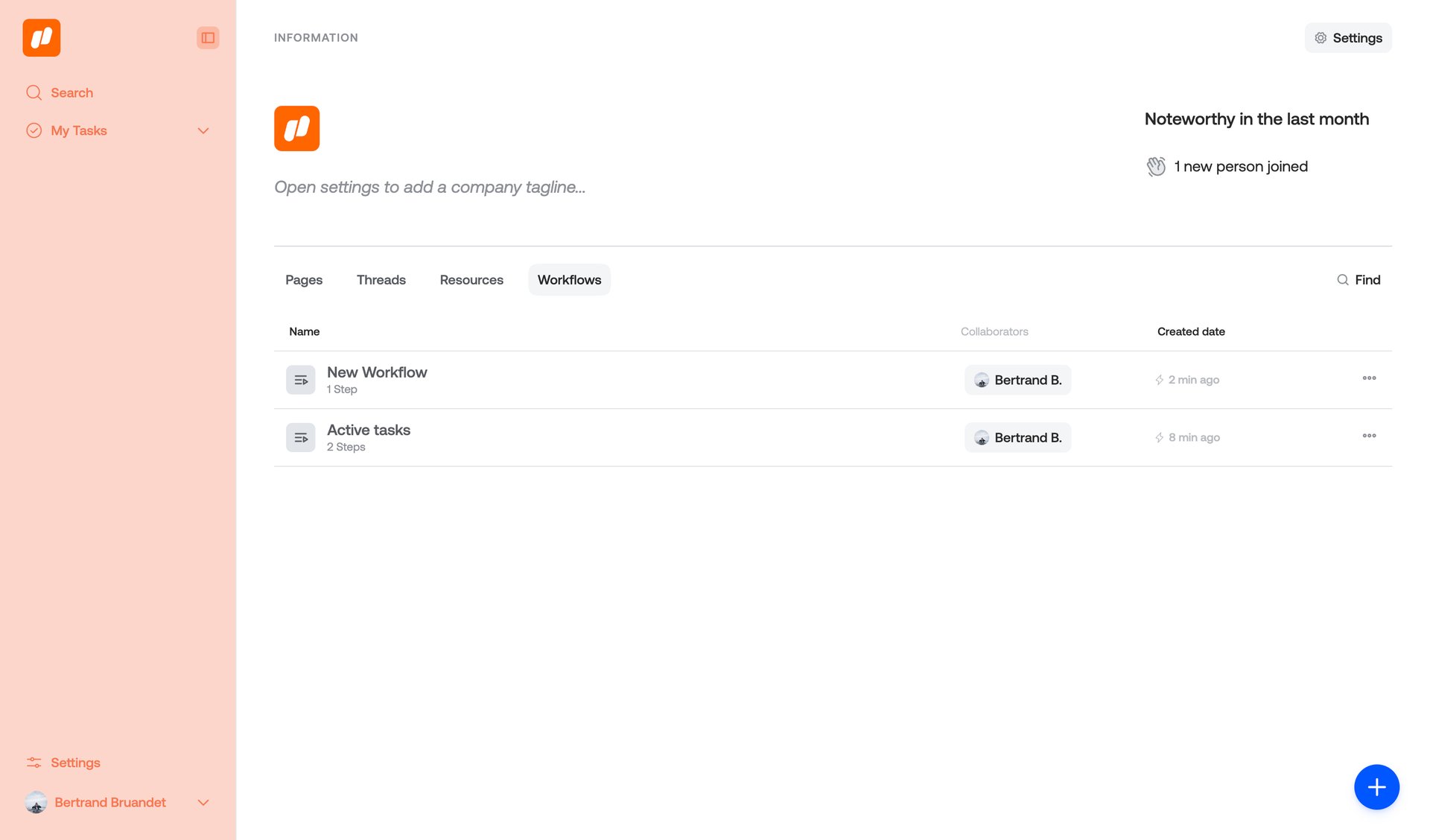
Task: Expand the My Tasks chevron
Action: click(x=203, y=131)
